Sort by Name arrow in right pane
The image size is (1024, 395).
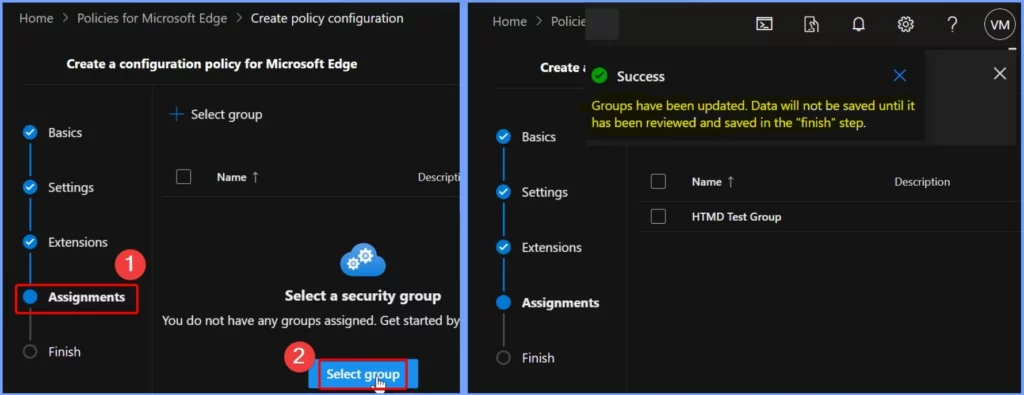(730, 182)
